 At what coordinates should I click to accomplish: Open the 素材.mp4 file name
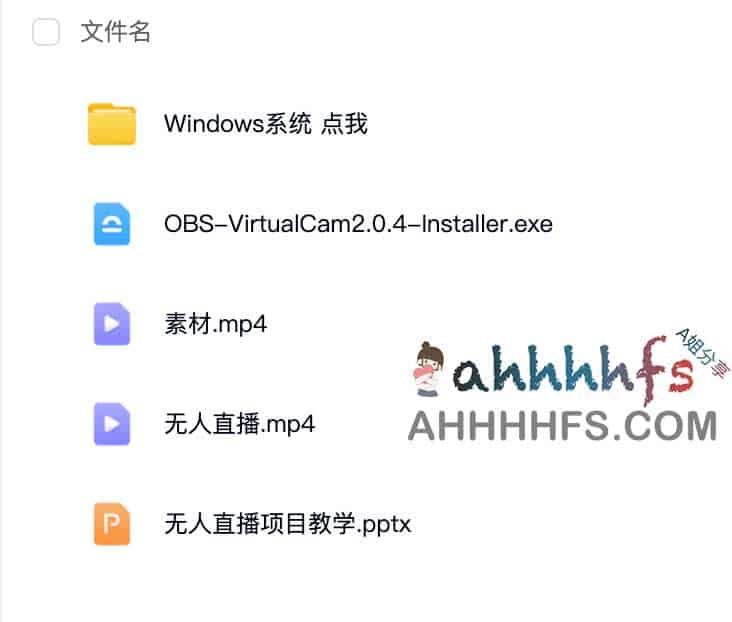click(x=215, y=324)
